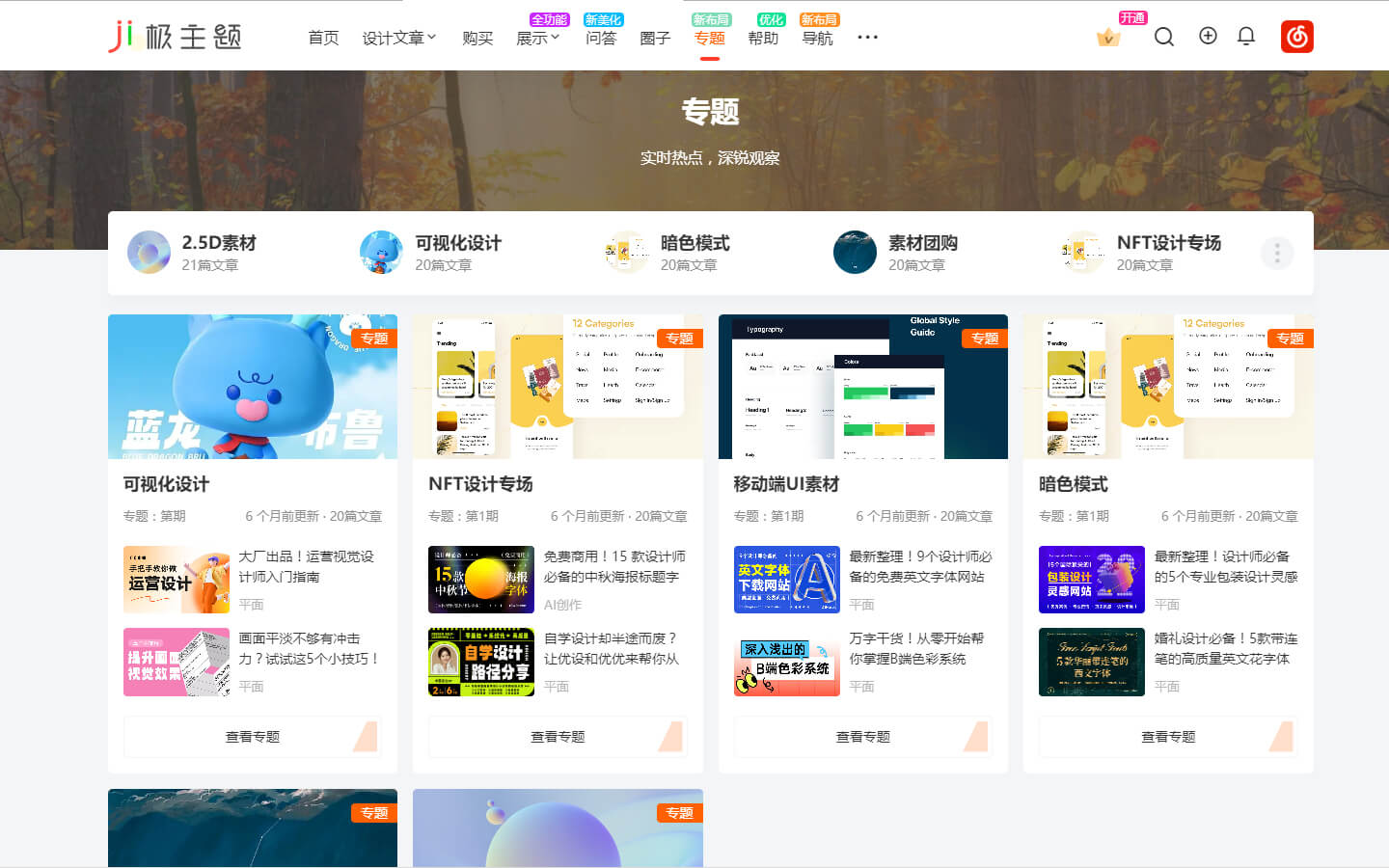Click the crown VIP icon
Screen dimensions: 1389x868
pyautogui.click(x=1108, y=38)
